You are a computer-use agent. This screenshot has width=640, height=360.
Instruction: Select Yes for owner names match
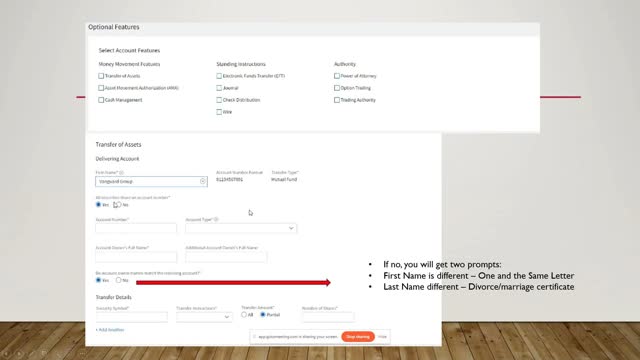98,280
